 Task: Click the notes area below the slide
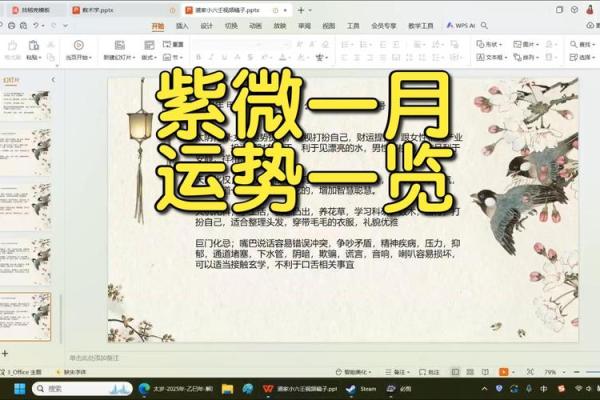pos(300,357)
